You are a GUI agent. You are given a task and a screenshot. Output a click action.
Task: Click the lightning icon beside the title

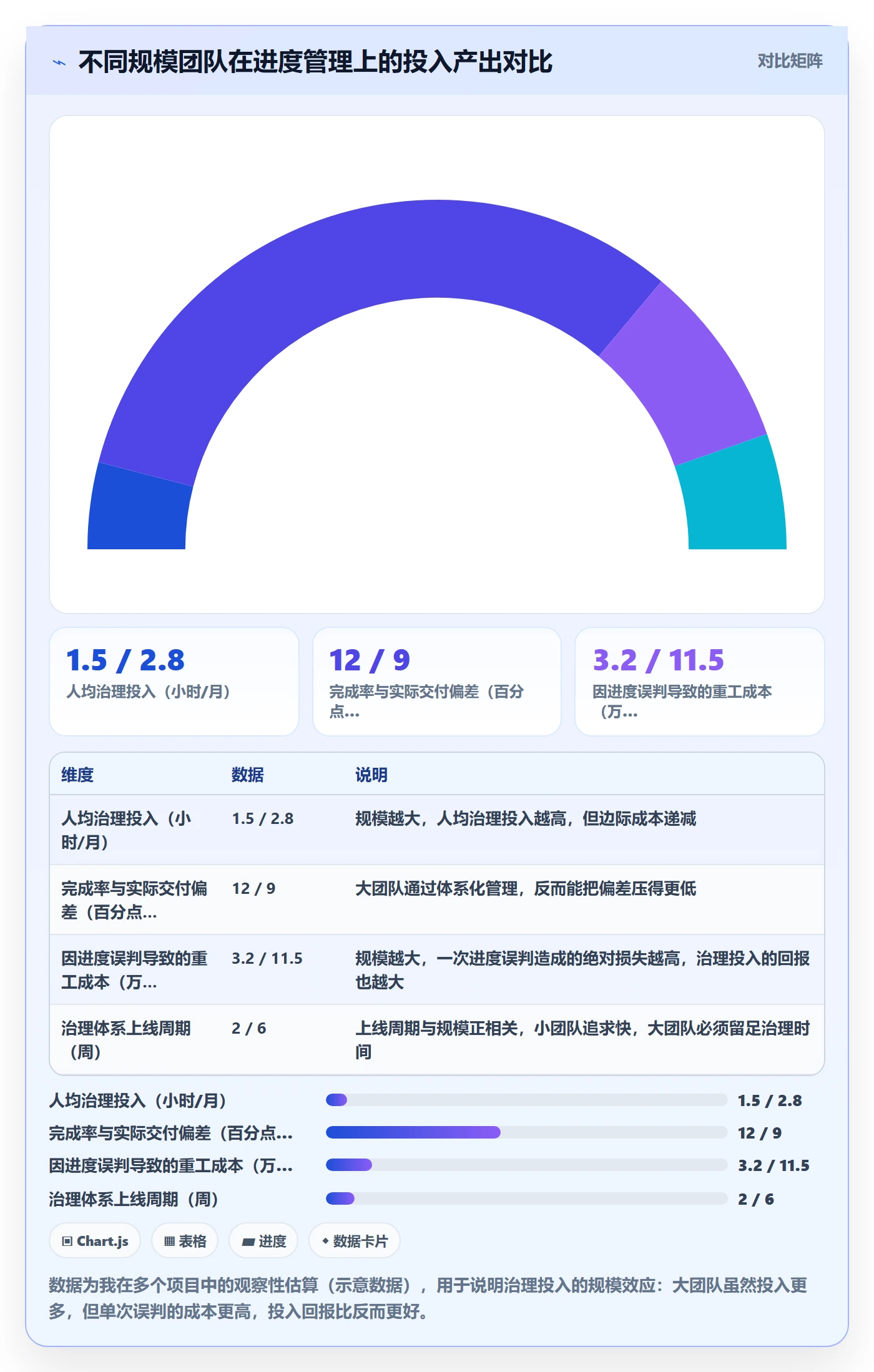click(x=59, y=62)
